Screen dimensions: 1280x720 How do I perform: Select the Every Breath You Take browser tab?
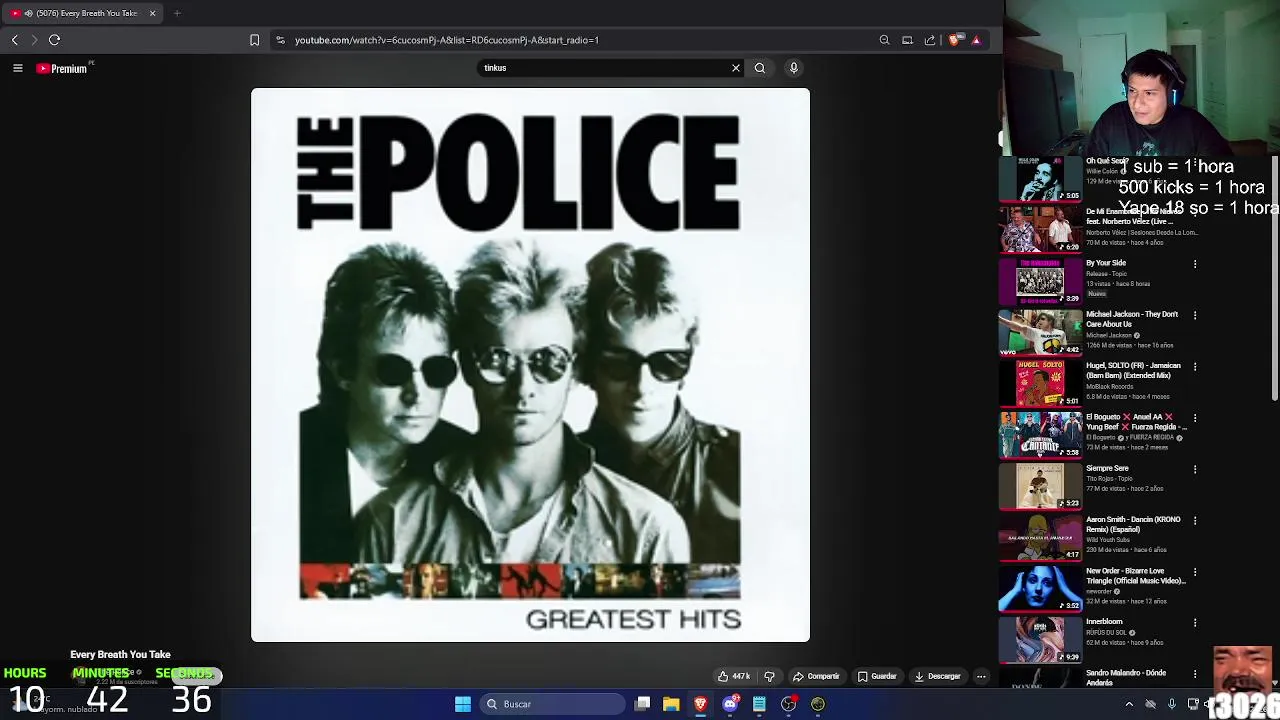(x=84, y=13)
